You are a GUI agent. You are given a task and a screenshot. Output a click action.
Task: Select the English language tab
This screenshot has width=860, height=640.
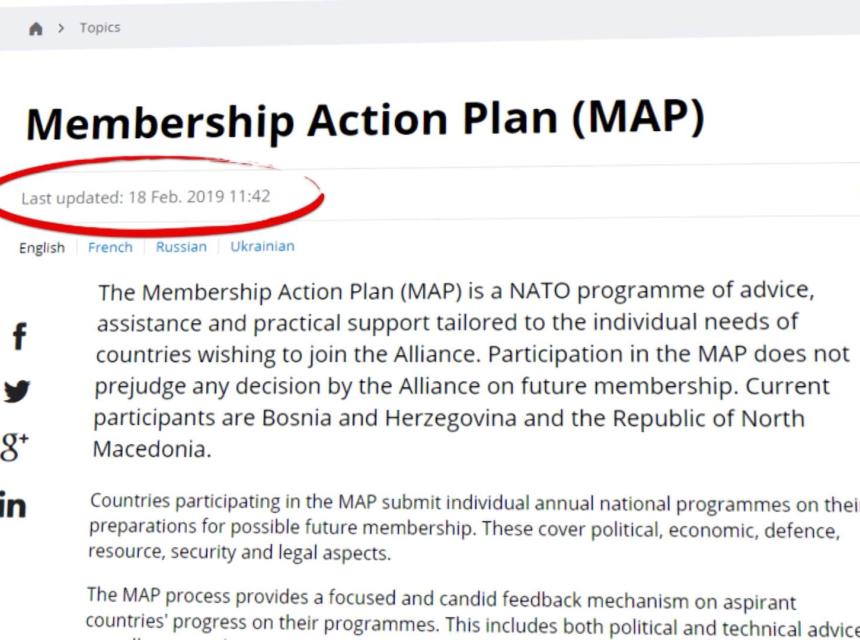(42, 248)
